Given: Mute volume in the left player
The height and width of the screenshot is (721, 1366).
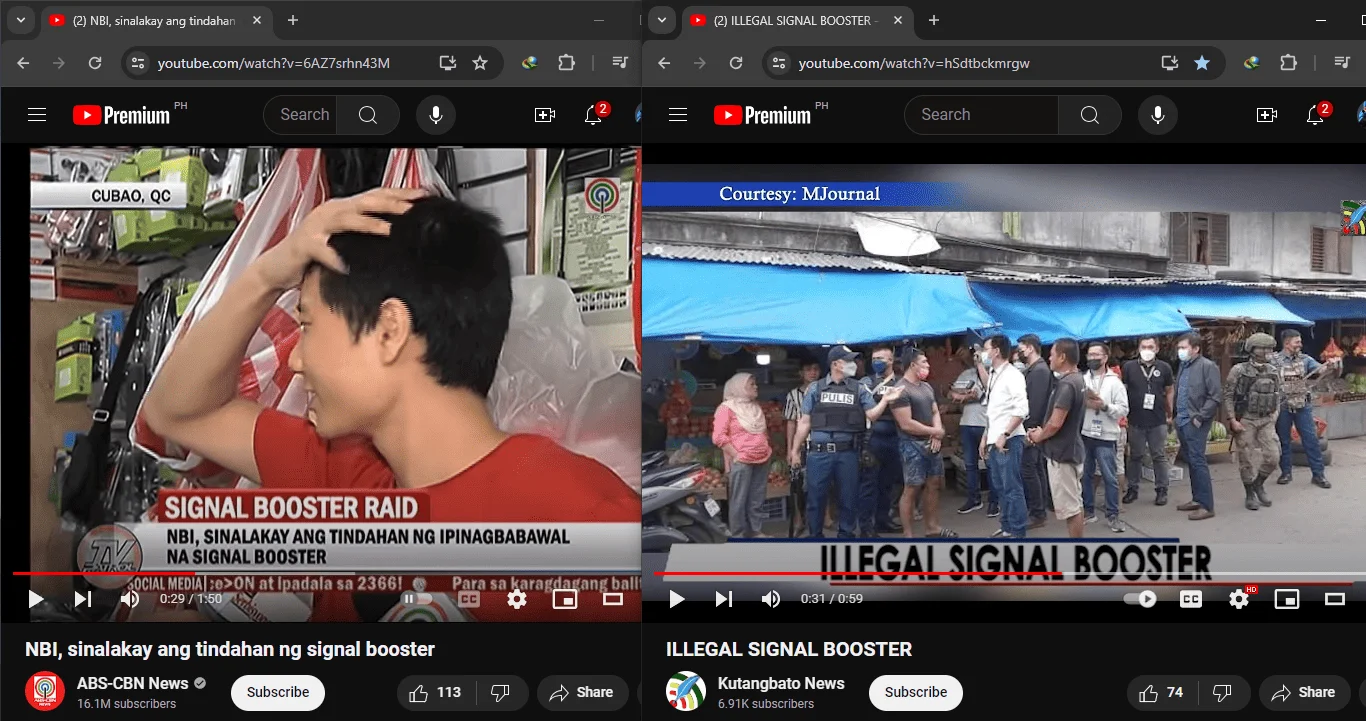Looking at the screenshot, I should click(x=130, y=599).
